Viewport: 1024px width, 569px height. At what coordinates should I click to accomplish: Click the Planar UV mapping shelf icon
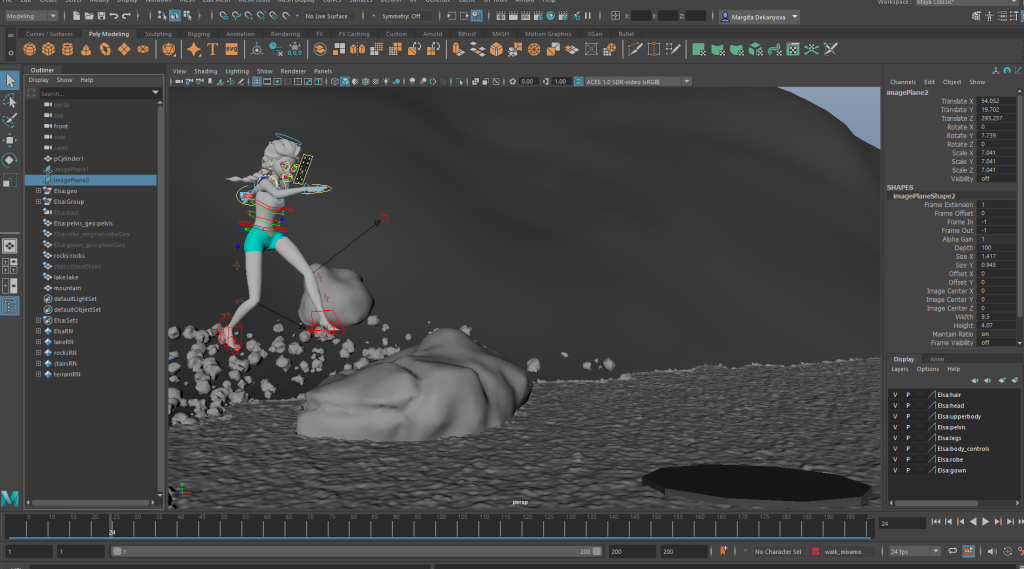click(699, 50)
